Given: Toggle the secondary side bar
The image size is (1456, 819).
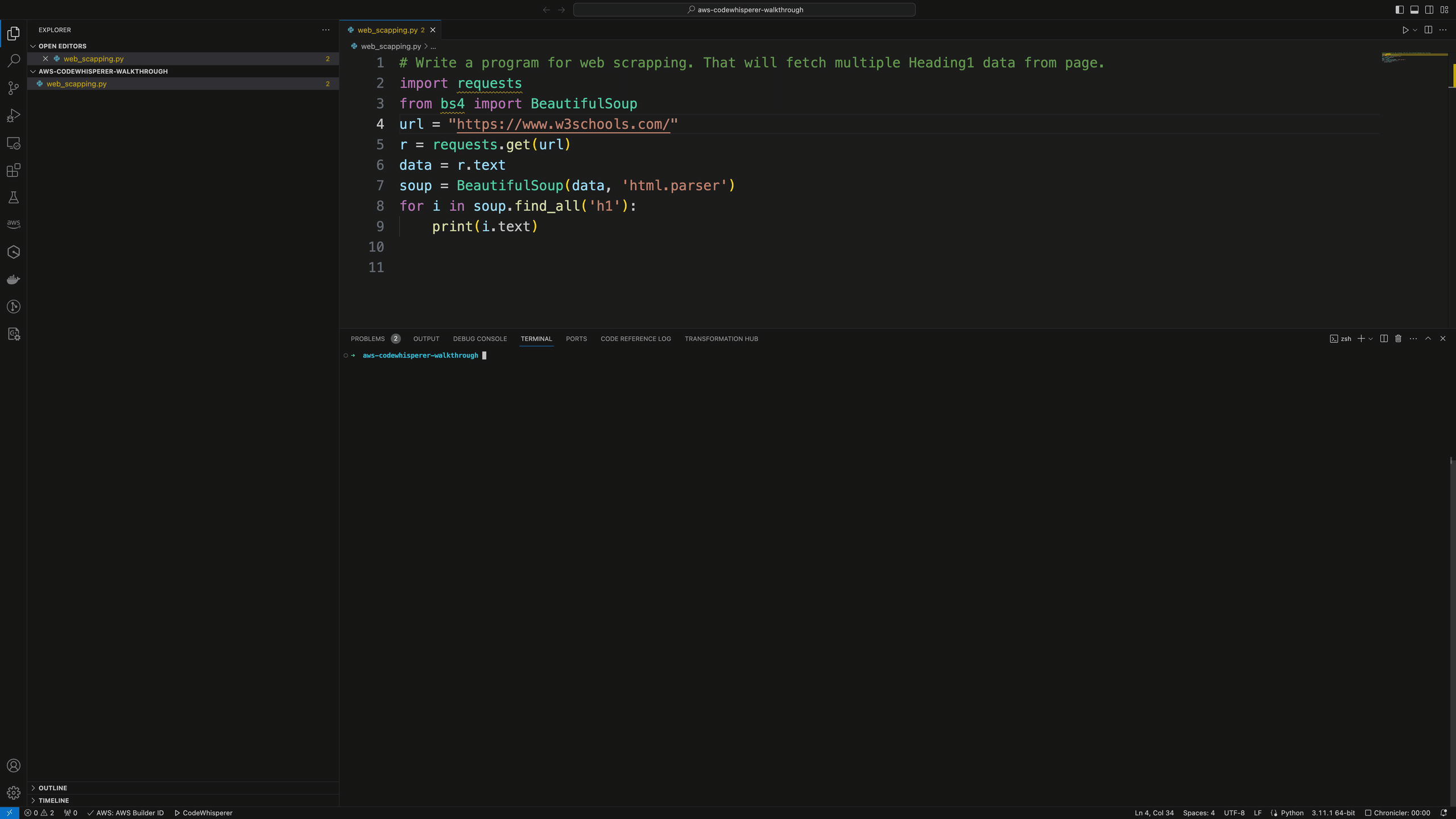Looking at the screenshot, I should (1429, 10).
